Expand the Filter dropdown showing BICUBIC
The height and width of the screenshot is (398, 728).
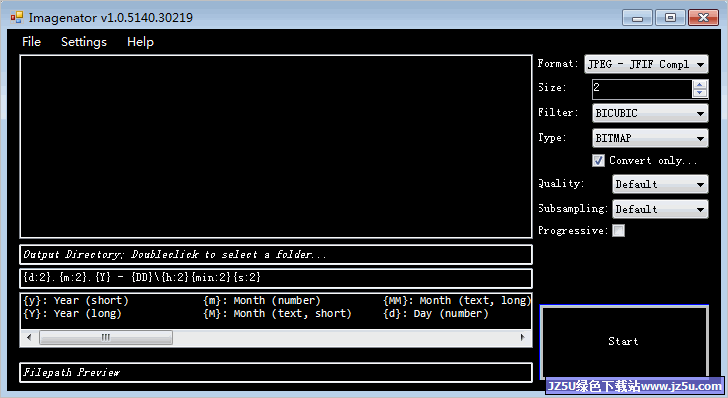point(650,113)
